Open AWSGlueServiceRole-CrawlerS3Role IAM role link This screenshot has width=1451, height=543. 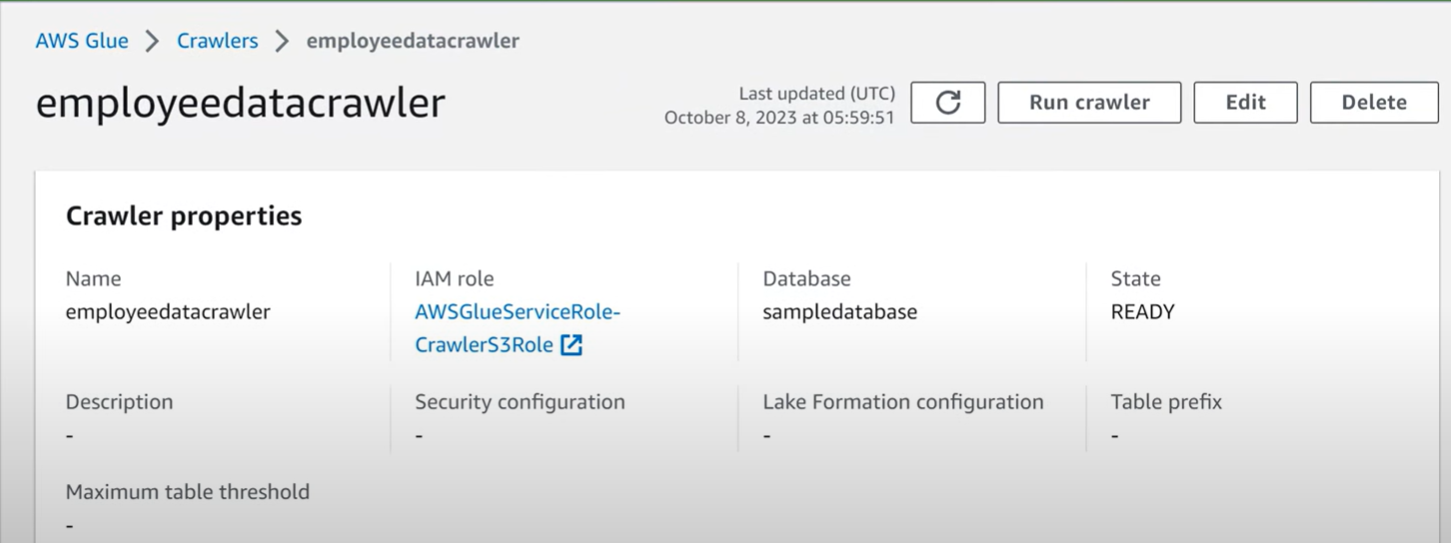point(517,328)
